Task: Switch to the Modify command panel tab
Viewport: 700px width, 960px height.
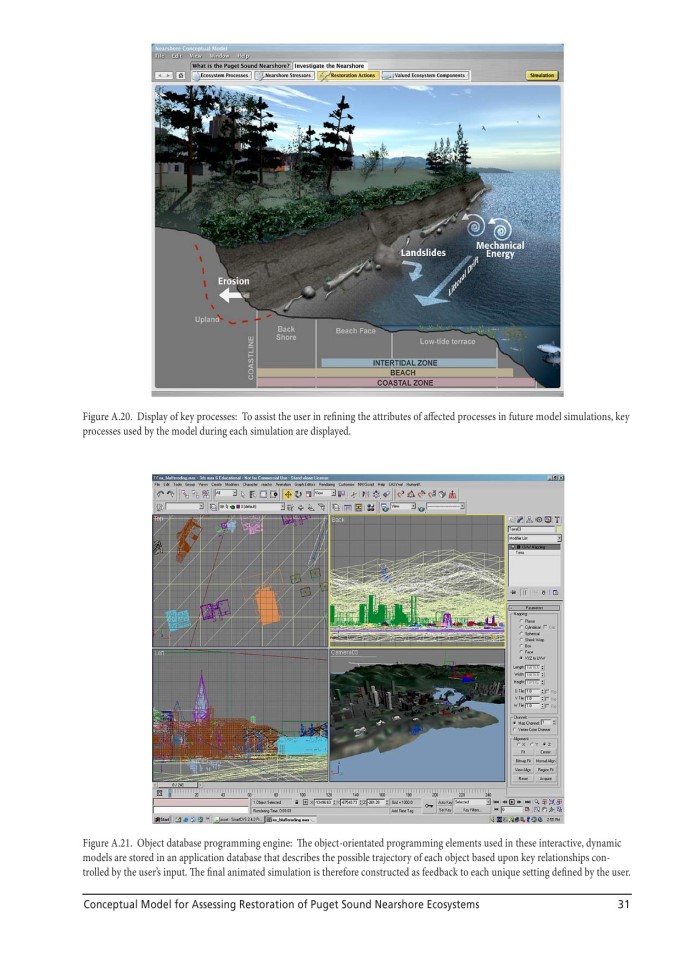Action: pos(520,519)
